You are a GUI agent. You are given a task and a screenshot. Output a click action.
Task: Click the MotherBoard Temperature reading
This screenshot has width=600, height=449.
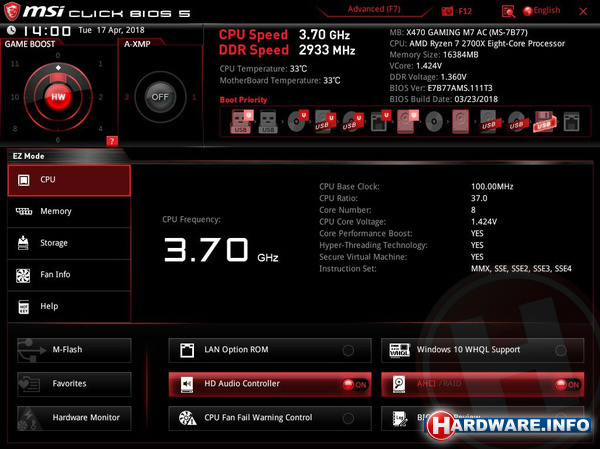(x=280, y=81)
